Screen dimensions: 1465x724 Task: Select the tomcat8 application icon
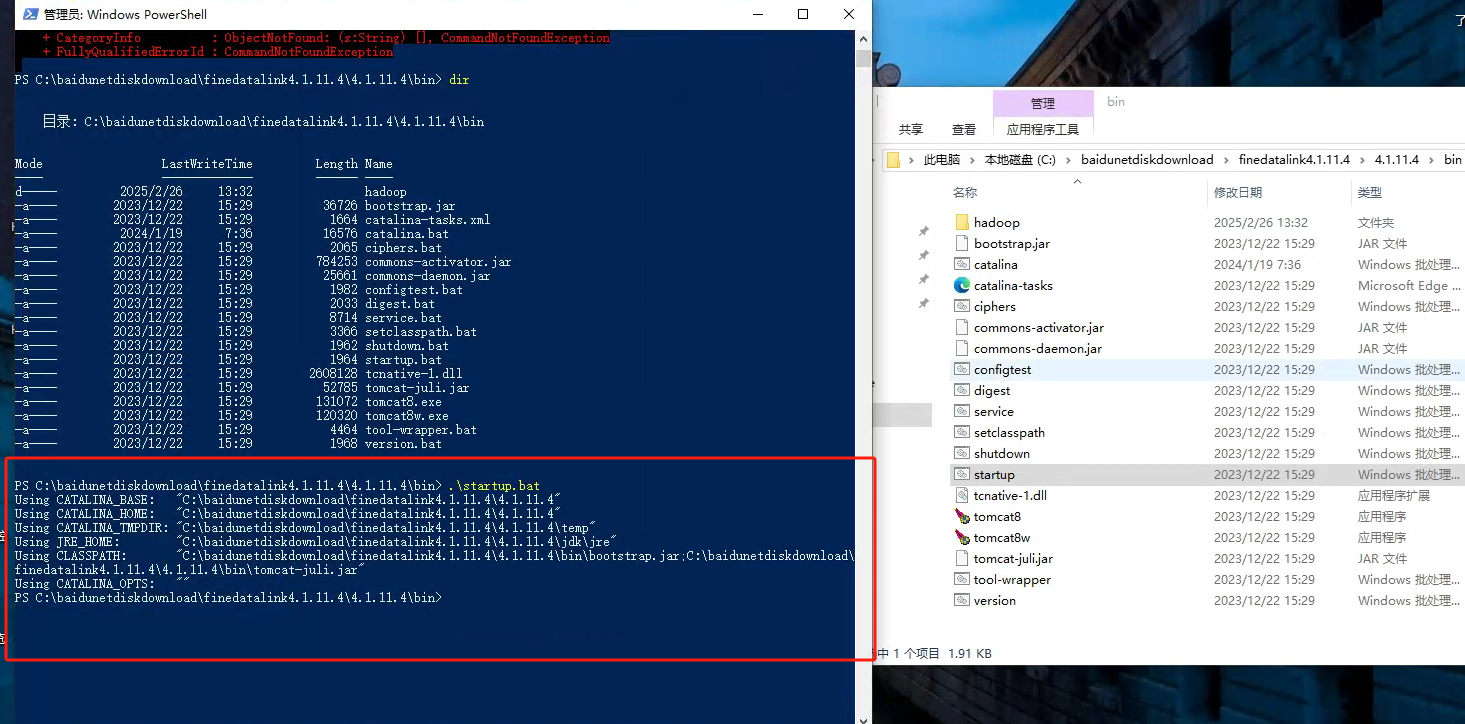point(962,516)
